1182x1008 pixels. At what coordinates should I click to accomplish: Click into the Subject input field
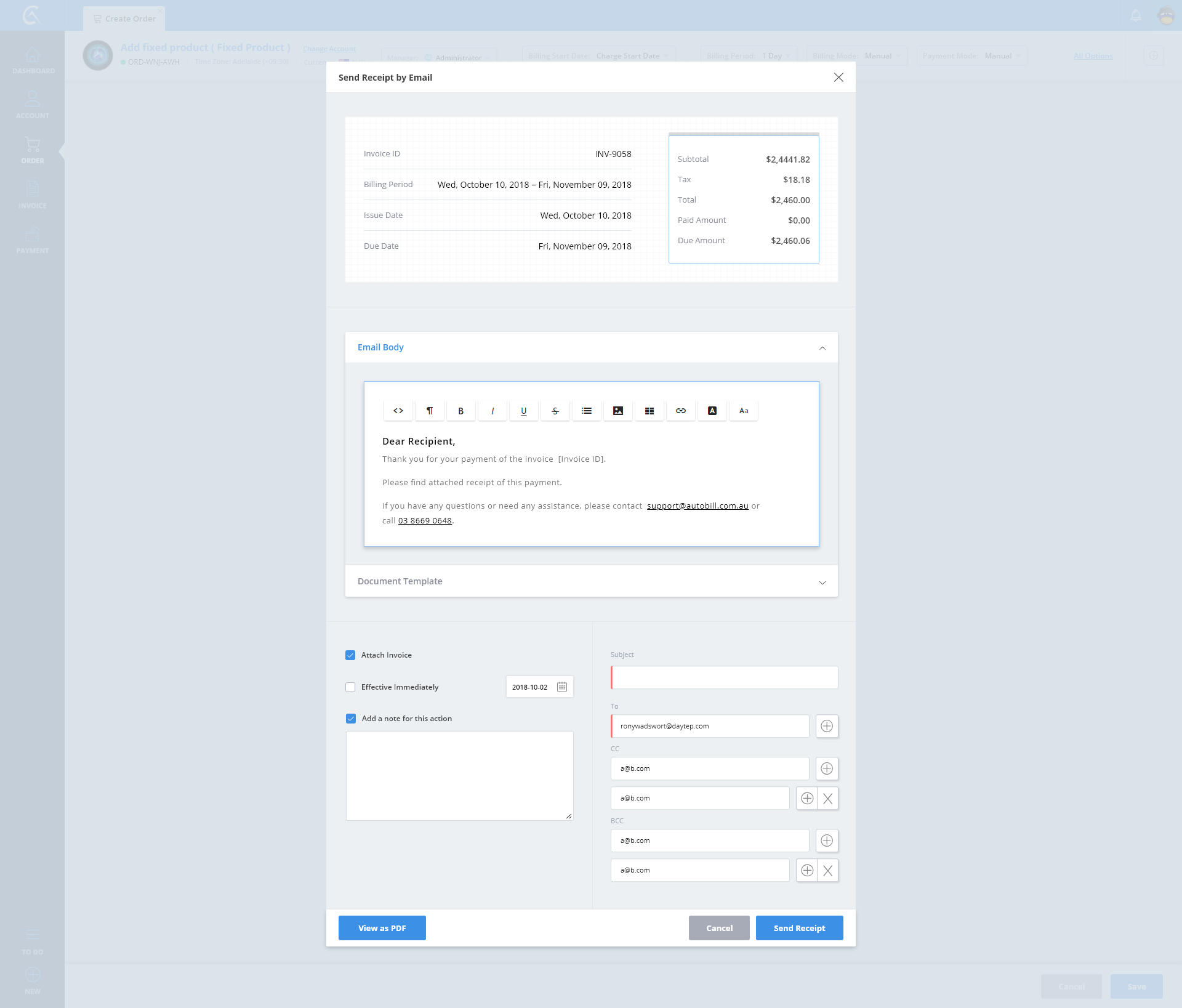click(724, 677)
